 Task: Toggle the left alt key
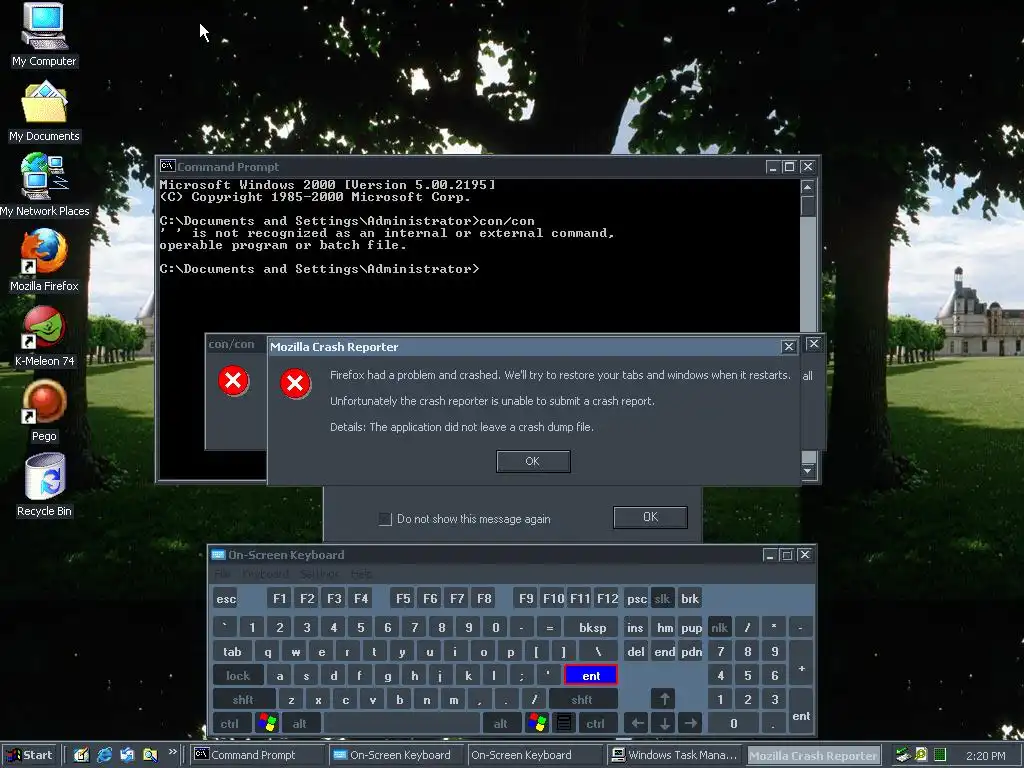click(x=300, y=724)
